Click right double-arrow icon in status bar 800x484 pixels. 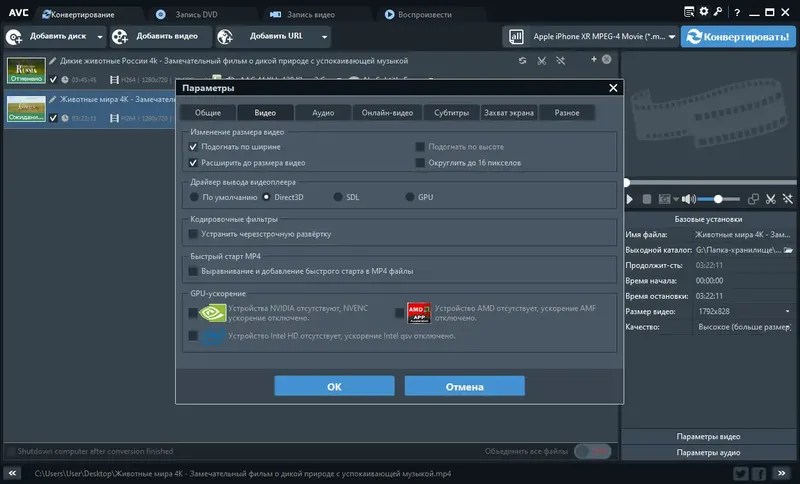point(781,473)
